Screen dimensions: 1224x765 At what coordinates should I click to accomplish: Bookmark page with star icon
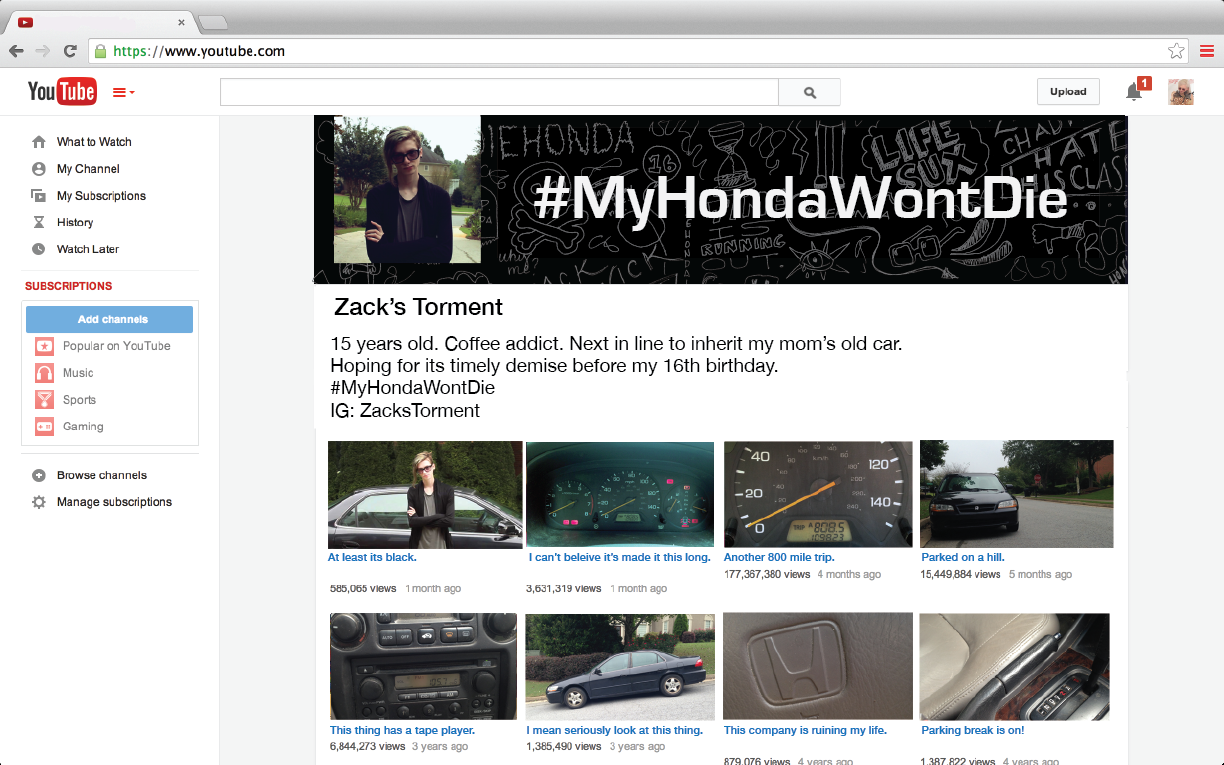(x=1176, y=51)
